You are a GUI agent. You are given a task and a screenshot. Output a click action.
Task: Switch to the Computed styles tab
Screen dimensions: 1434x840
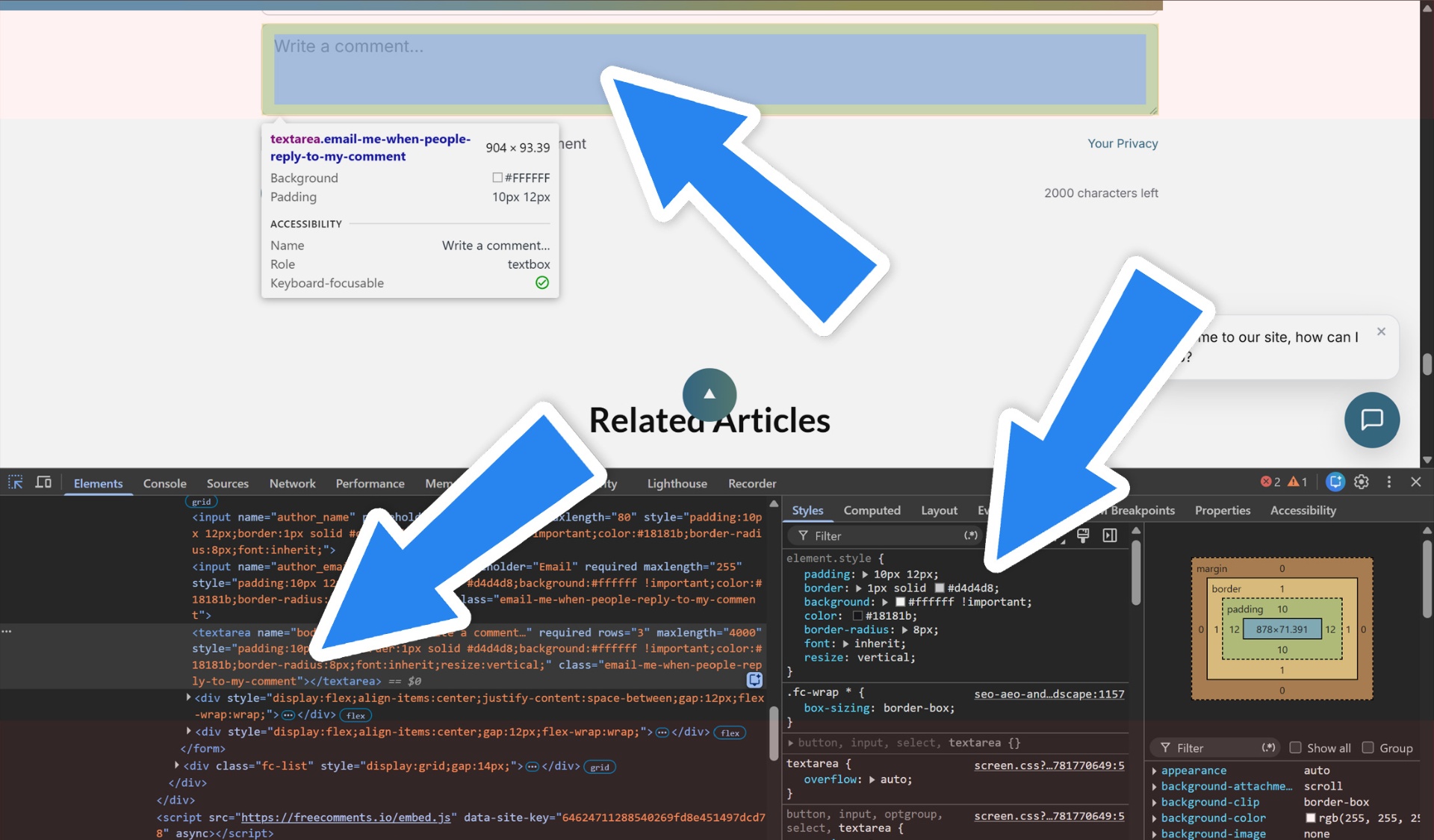point(872,510)
